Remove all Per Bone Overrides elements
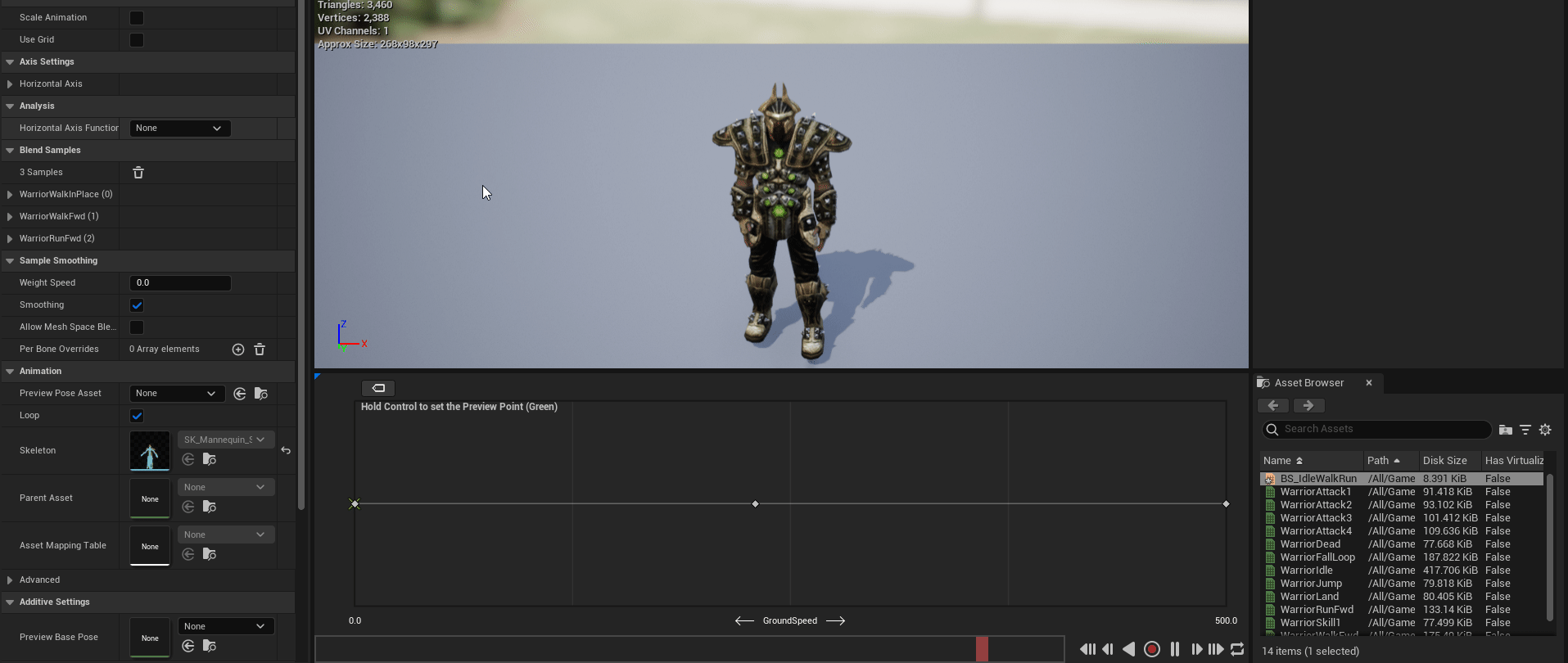1568x663 pixels. (x=260, y=350)
